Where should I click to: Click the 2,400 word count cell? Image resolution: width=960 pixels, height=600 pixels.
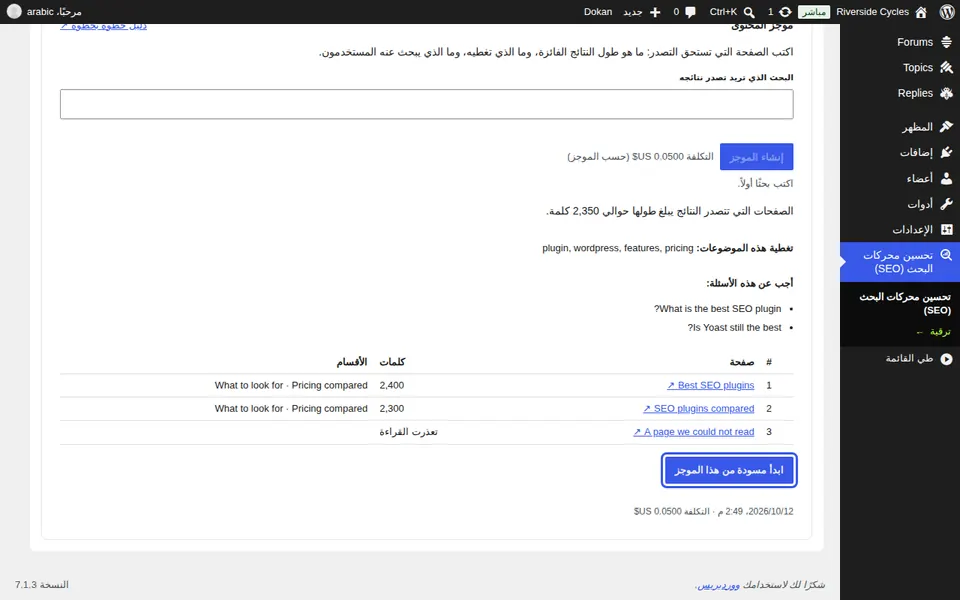click(x=392, y=385)
